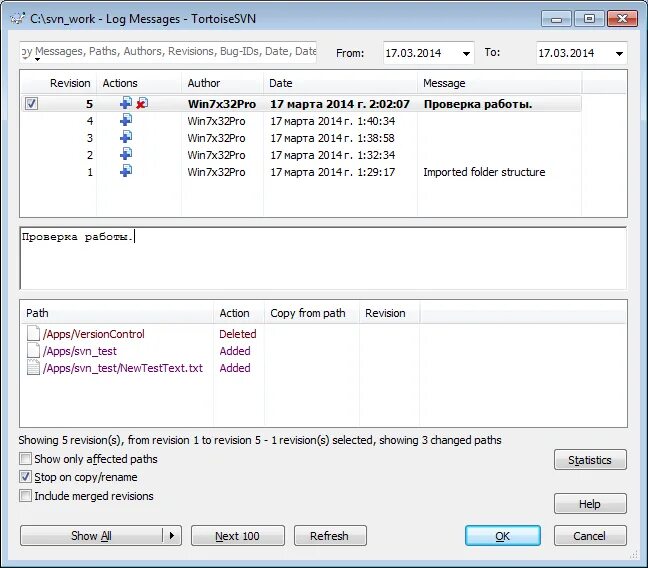Viewport: 648px width, 568px height.
Task: Click the date '17 марта 2014 г. 1:38:58'
Action: click(x=333, y=138)
